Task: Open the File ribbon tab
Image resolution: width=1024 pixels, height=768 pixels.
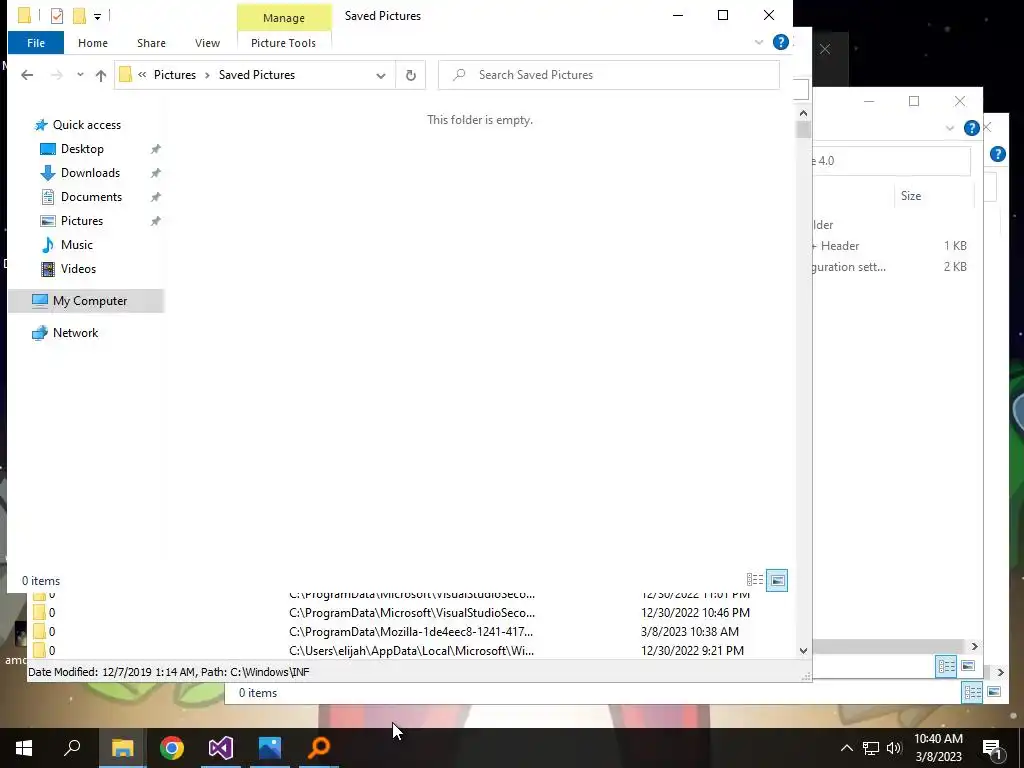Action: (x=36, y=43)
